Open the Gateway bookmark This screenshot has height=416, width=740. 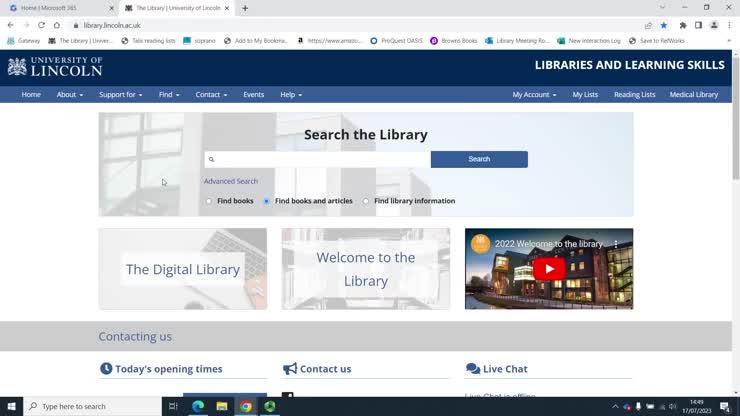point(24,41)
